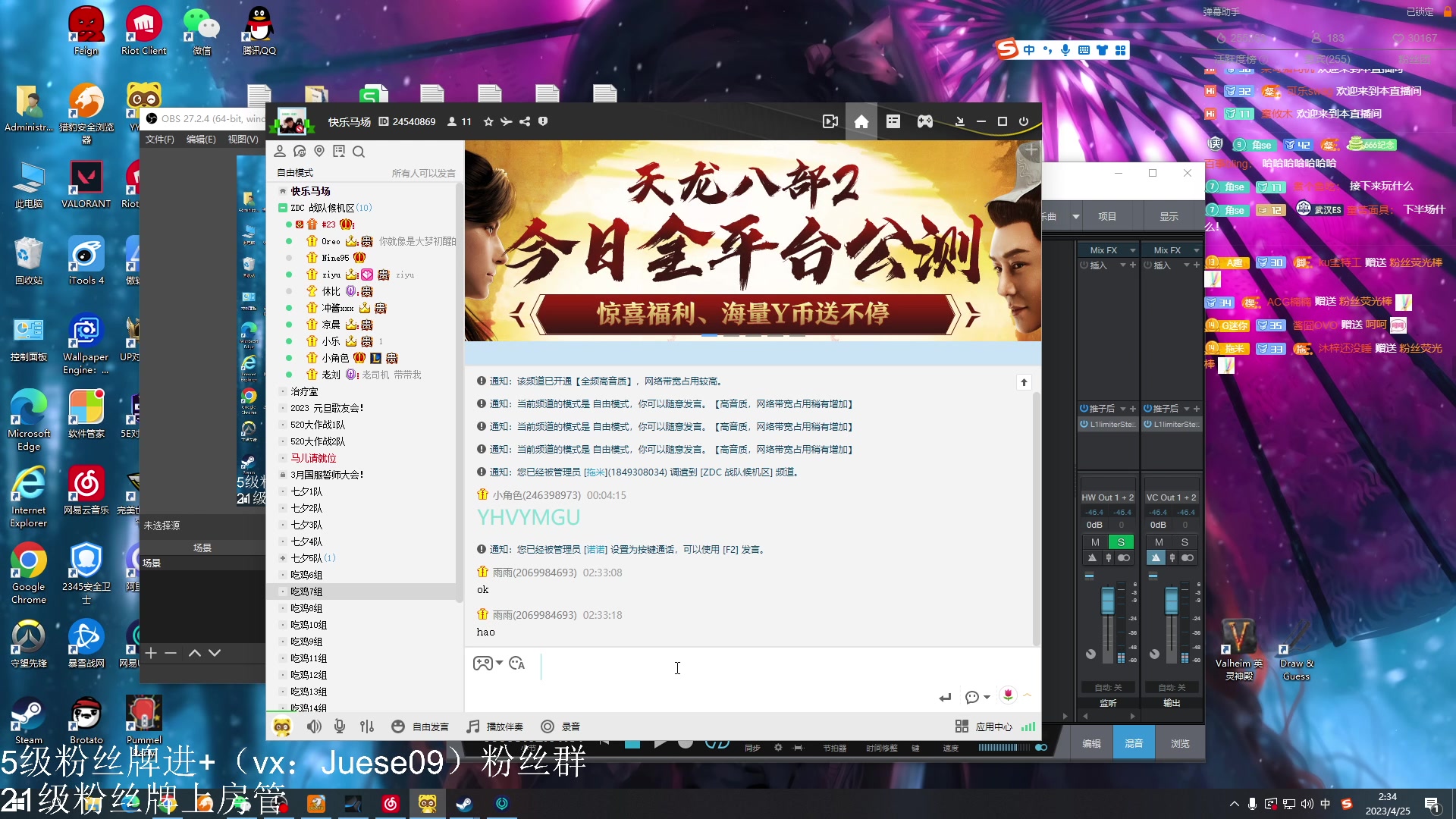Image resolution: width=1456 pixels, height=819 pixels.
Task: Click the video broadcast icon in YY header
Action: click(x=830, y=121)
